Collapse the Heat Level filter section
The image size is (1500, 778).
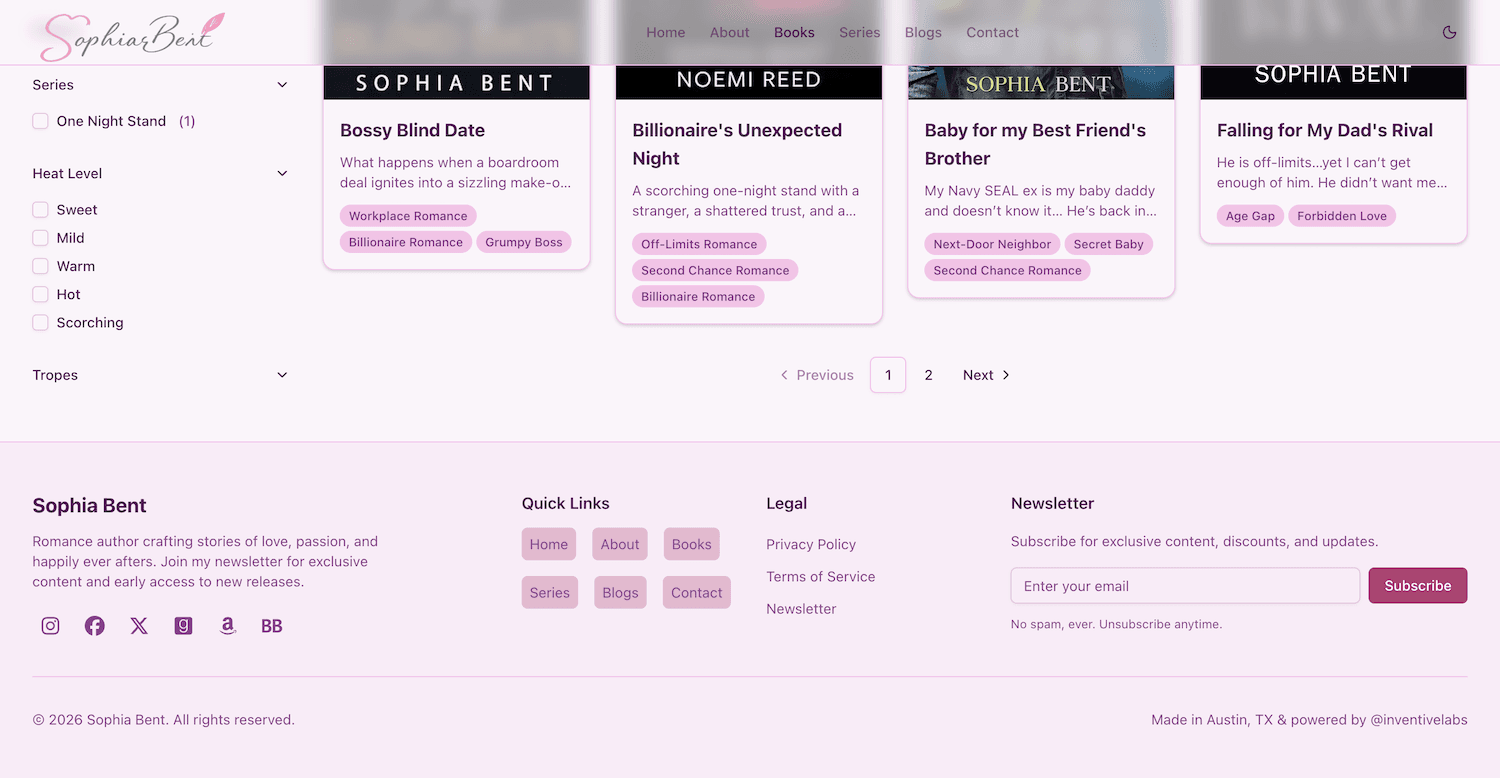pos(281,173)
